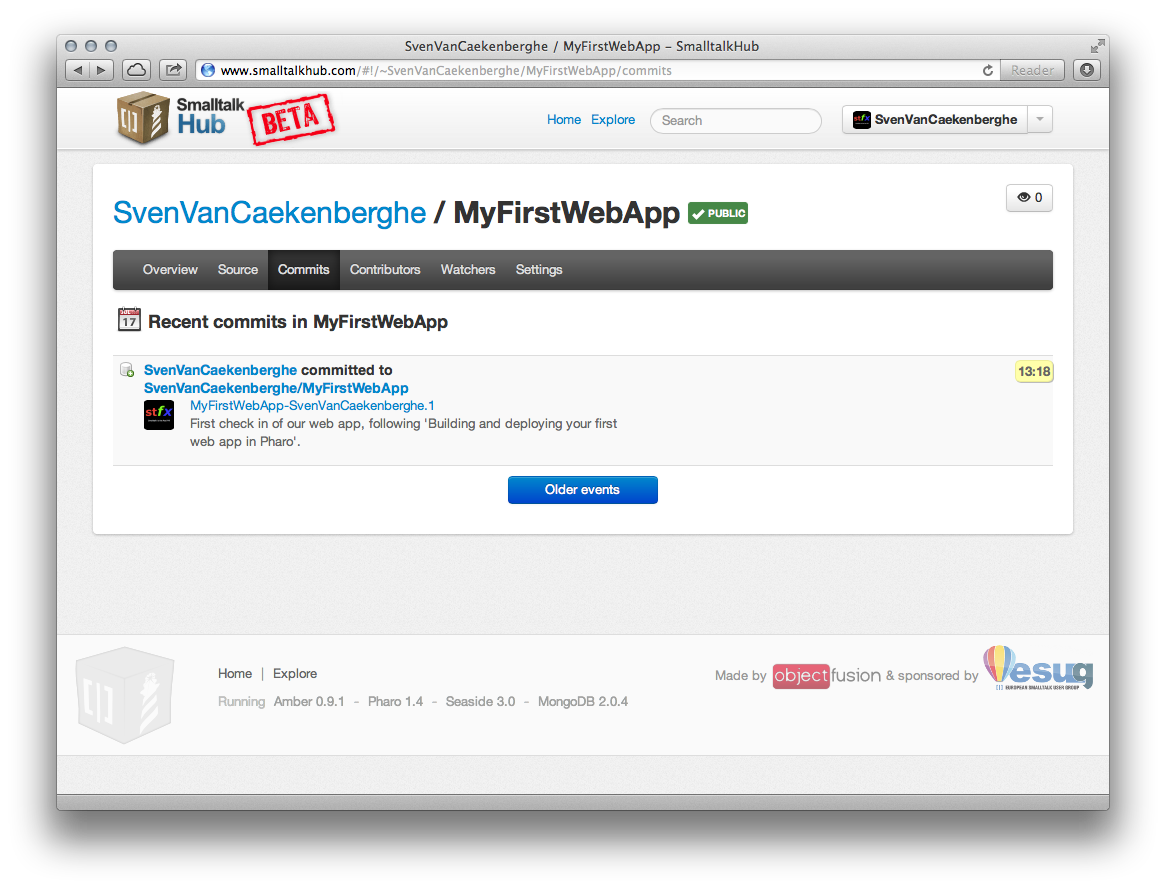Click the 'Amber 0.9.1' footer text
This screenshot has height=889, width=1166.
pyautogui.click(x=309, y=702)
